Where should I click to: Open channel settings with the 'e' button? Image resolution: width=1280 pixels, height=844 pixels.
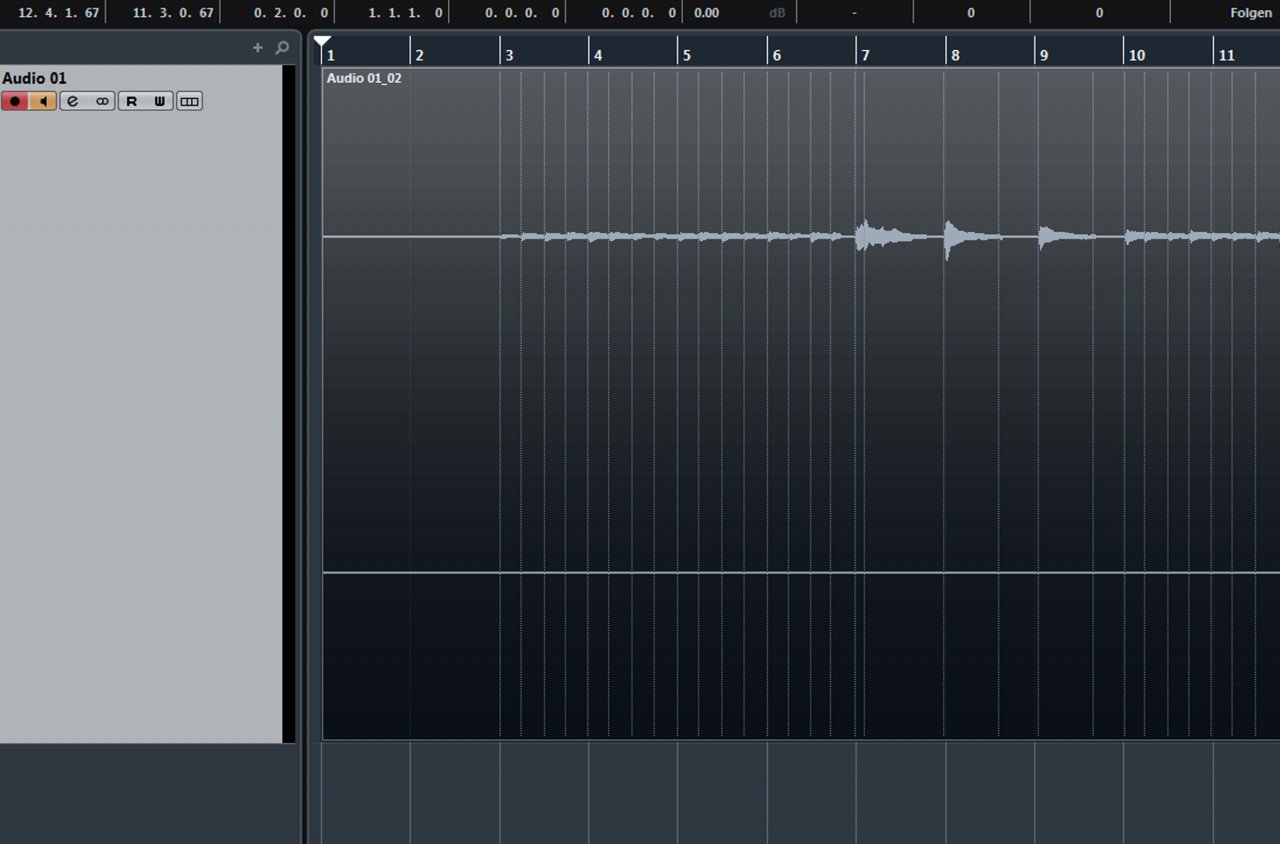click(73, 101)
